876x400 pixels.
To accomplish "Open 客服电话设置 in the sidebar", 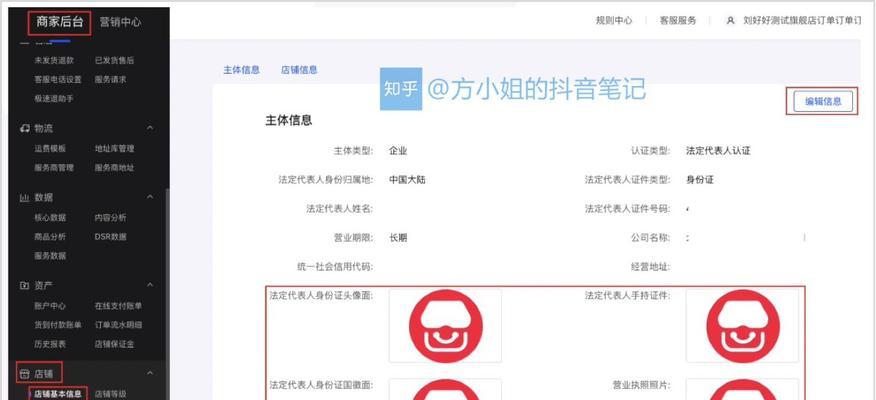I will pos(58,79).
